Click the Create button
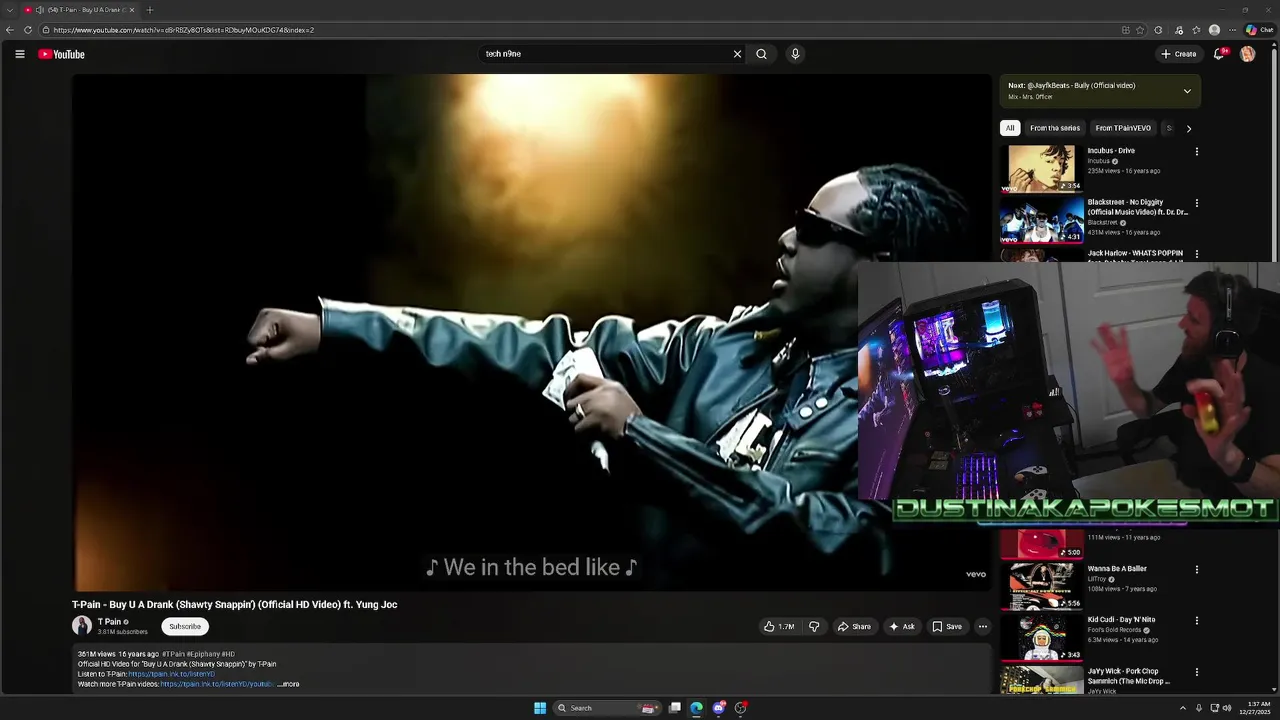This screenshot has width=1280, height=720. [1179, 54]
